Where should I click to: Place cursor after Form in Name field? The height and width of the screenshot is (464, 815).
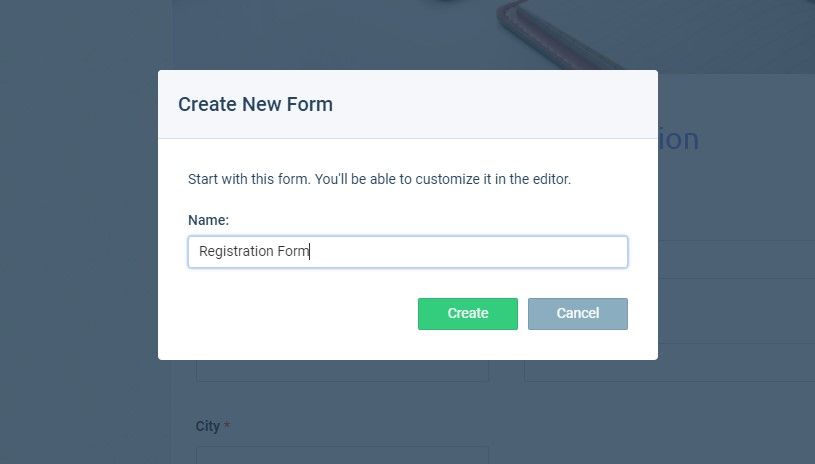[x=310, y=251]
